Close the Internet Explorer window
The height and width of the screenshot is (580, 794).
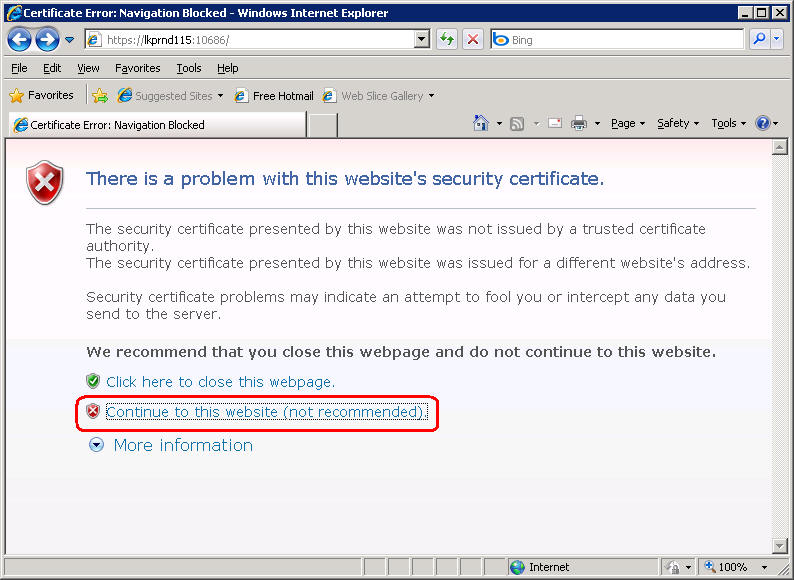point(780,13)
